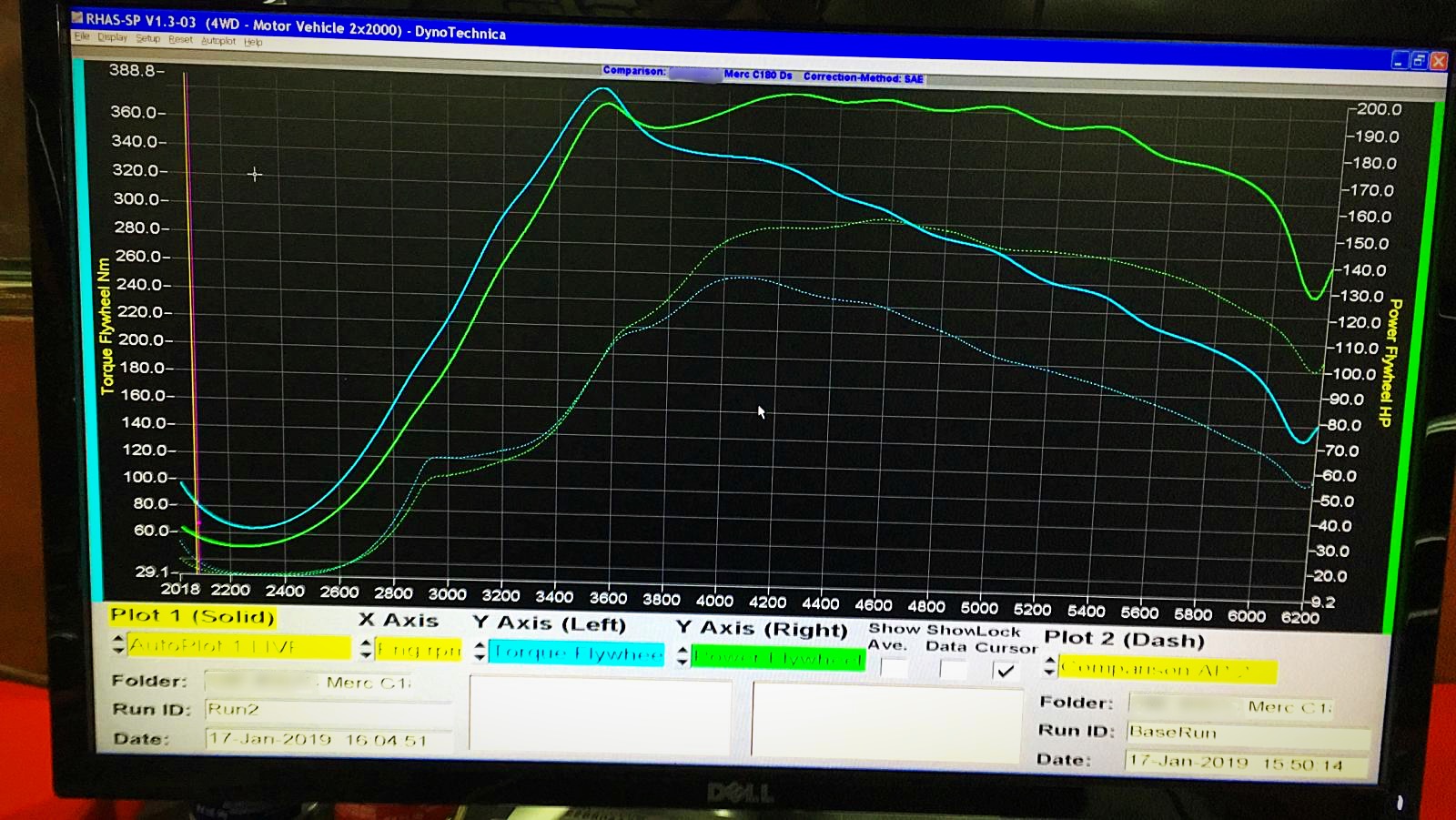Click the RHAS-SP application icon in title bar
Image resolution: width=1456 pixels, height=820 pixels.
click(77, 18)
